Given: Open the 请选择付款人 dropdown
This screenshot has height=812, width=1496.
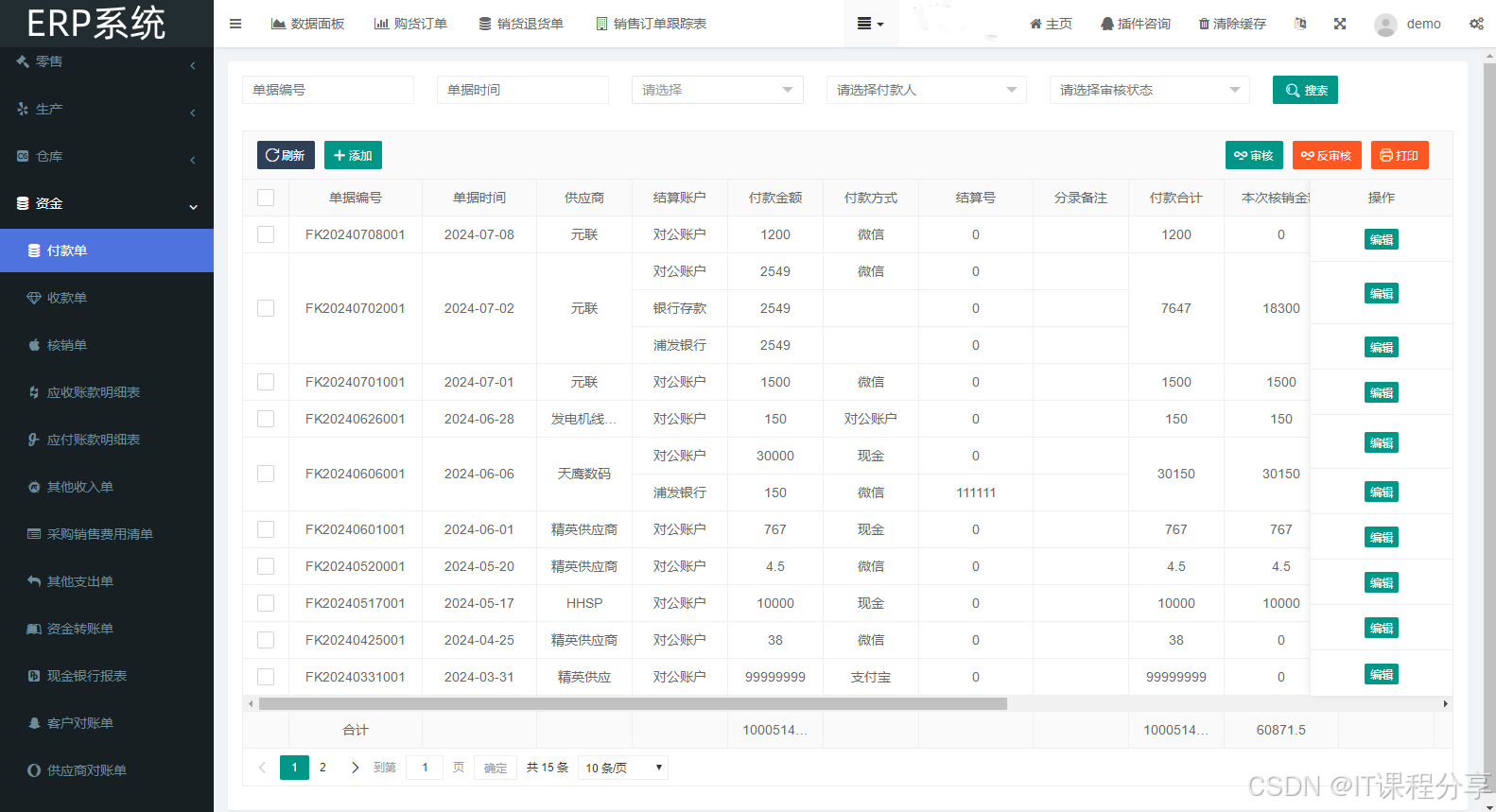Looking at the screenshot, I should point(926,90).
